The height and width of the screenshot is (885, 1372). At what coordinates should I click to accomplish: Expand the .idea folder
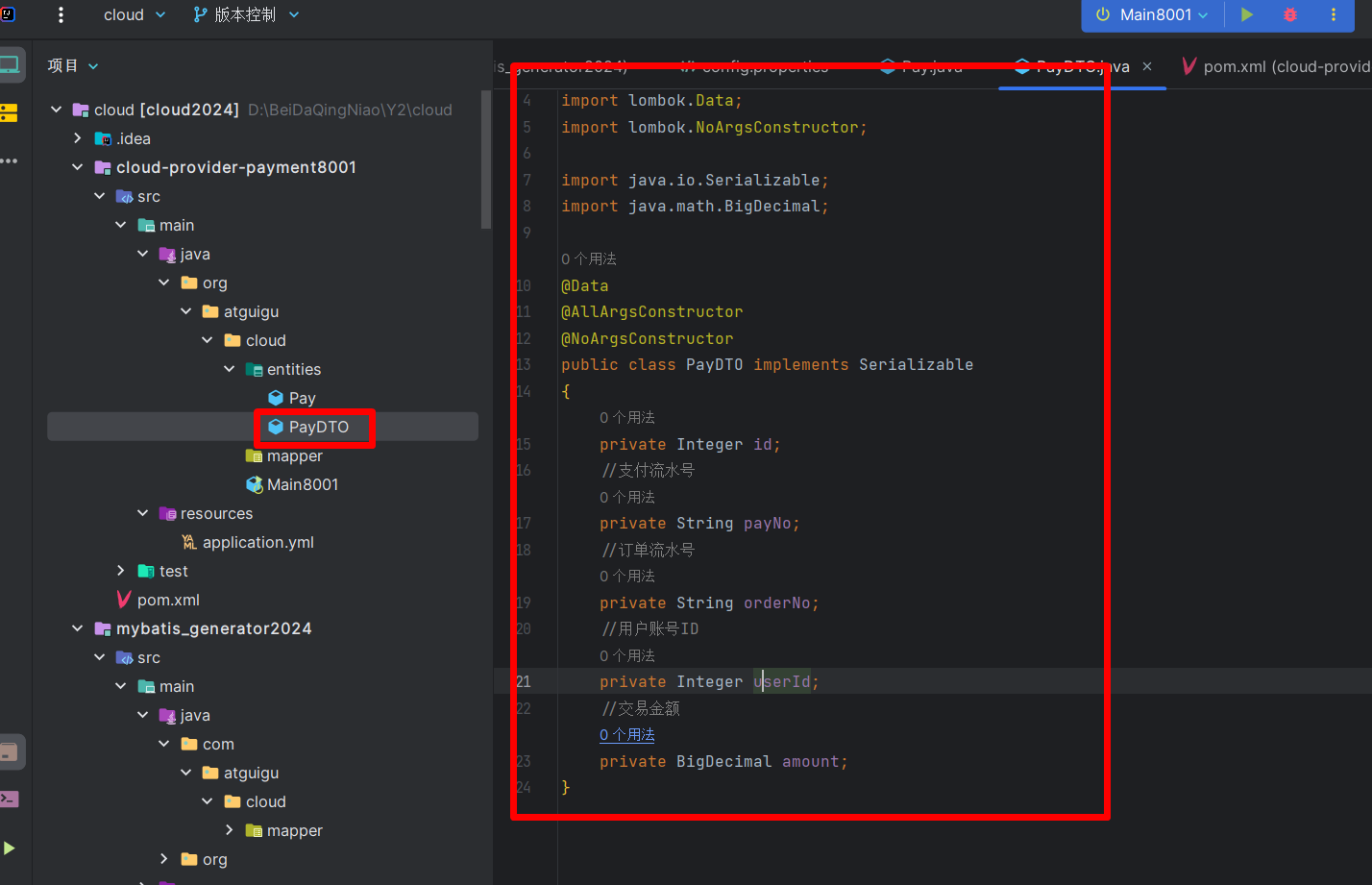78,138
